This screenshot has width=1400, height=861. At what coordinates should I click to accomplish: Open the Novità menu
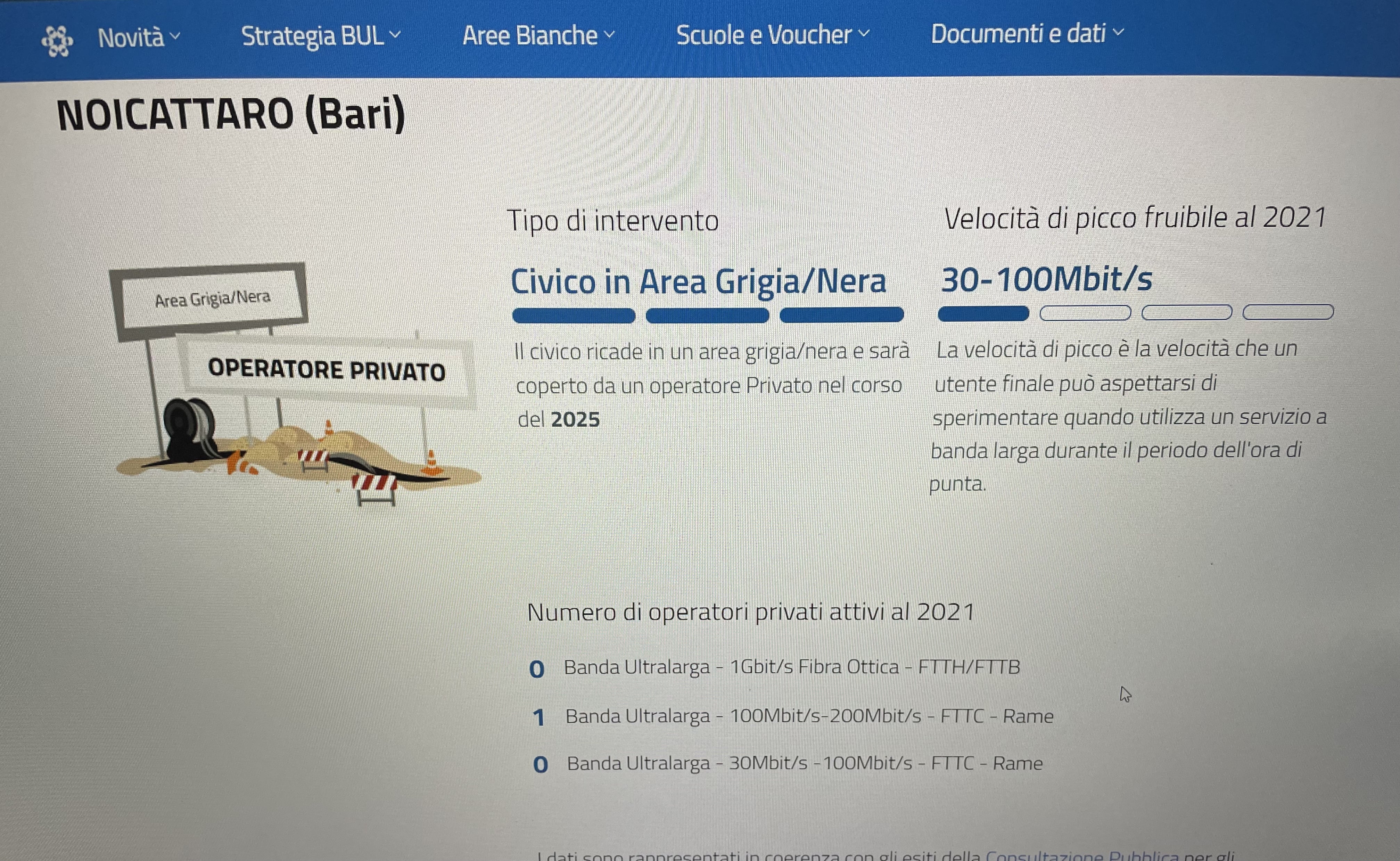[x=139, y=38]
